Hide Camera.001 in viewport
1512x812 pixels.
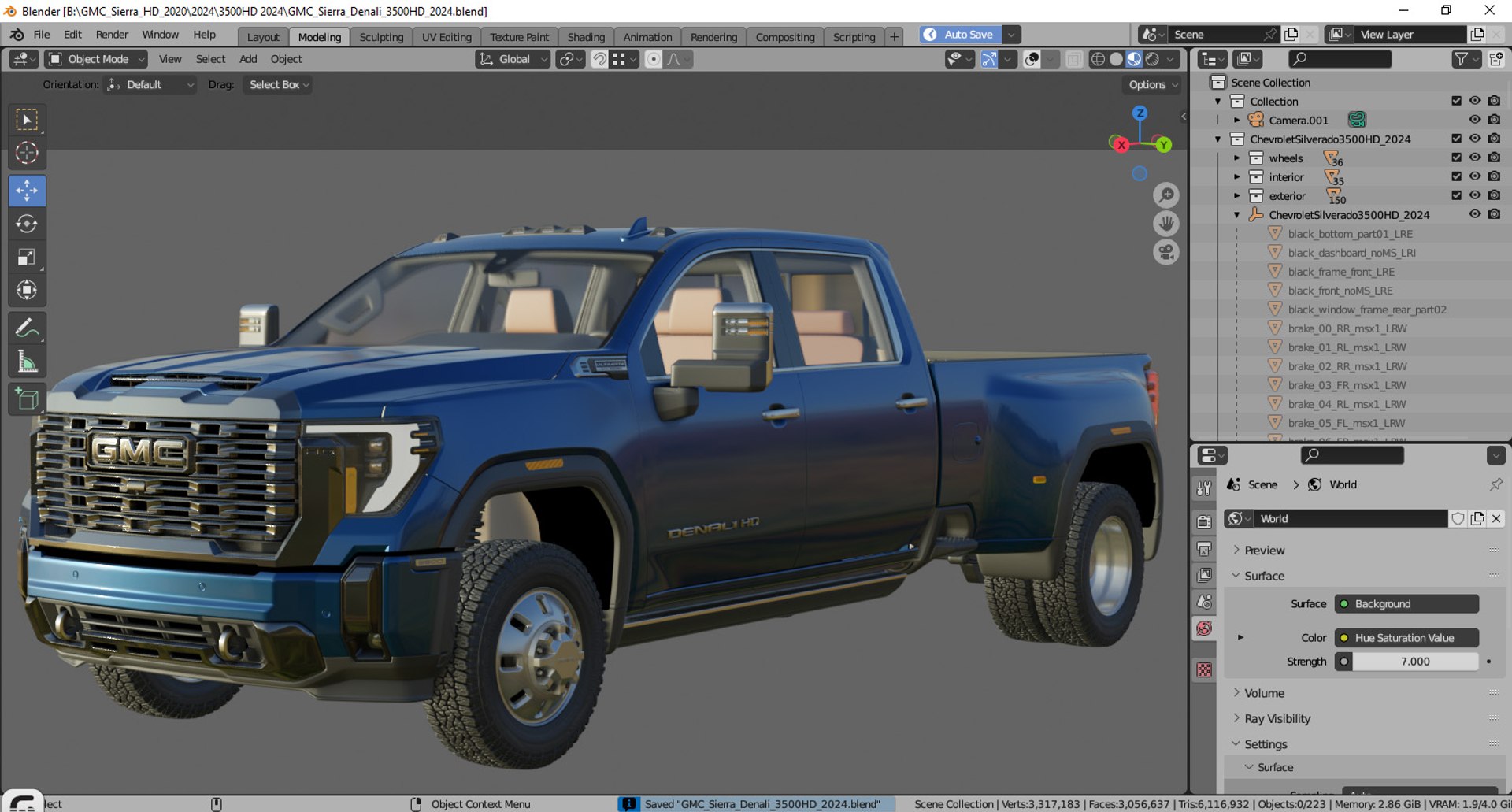pos(1475,120)
